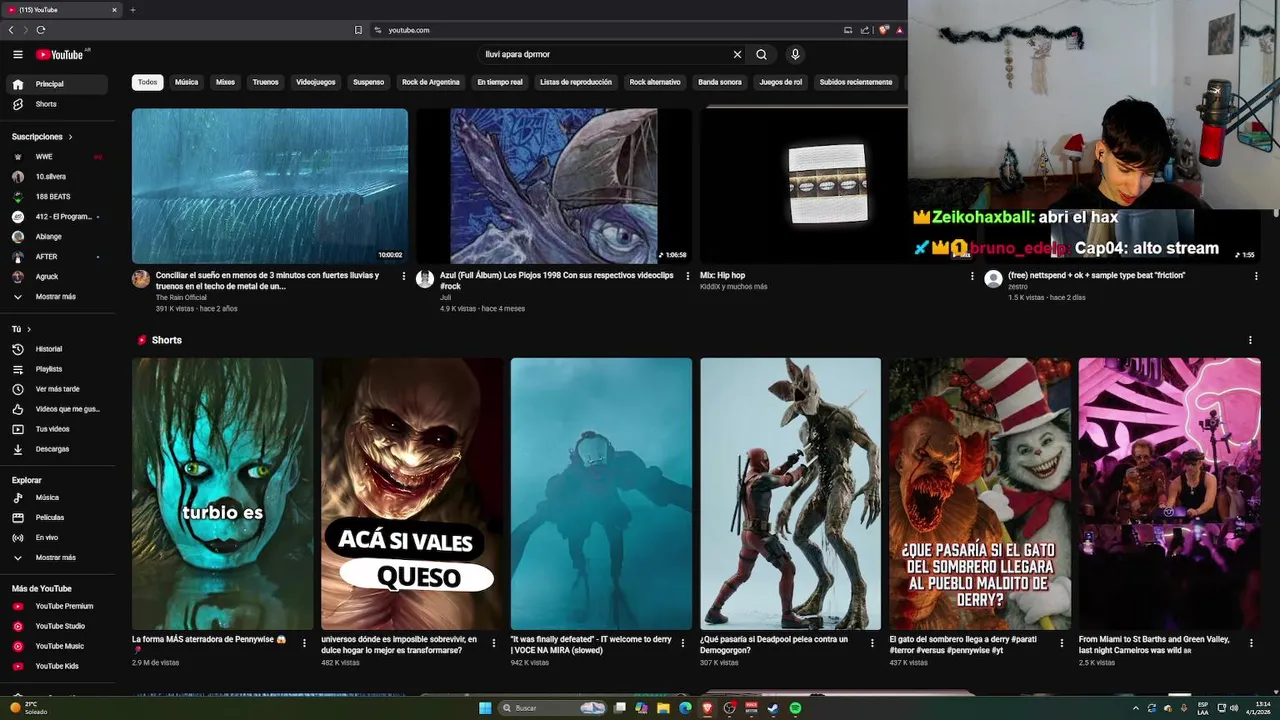Viewport: 1280px width, 720px height.
Task: Select the Música filter chip
Action: (187, 82)
